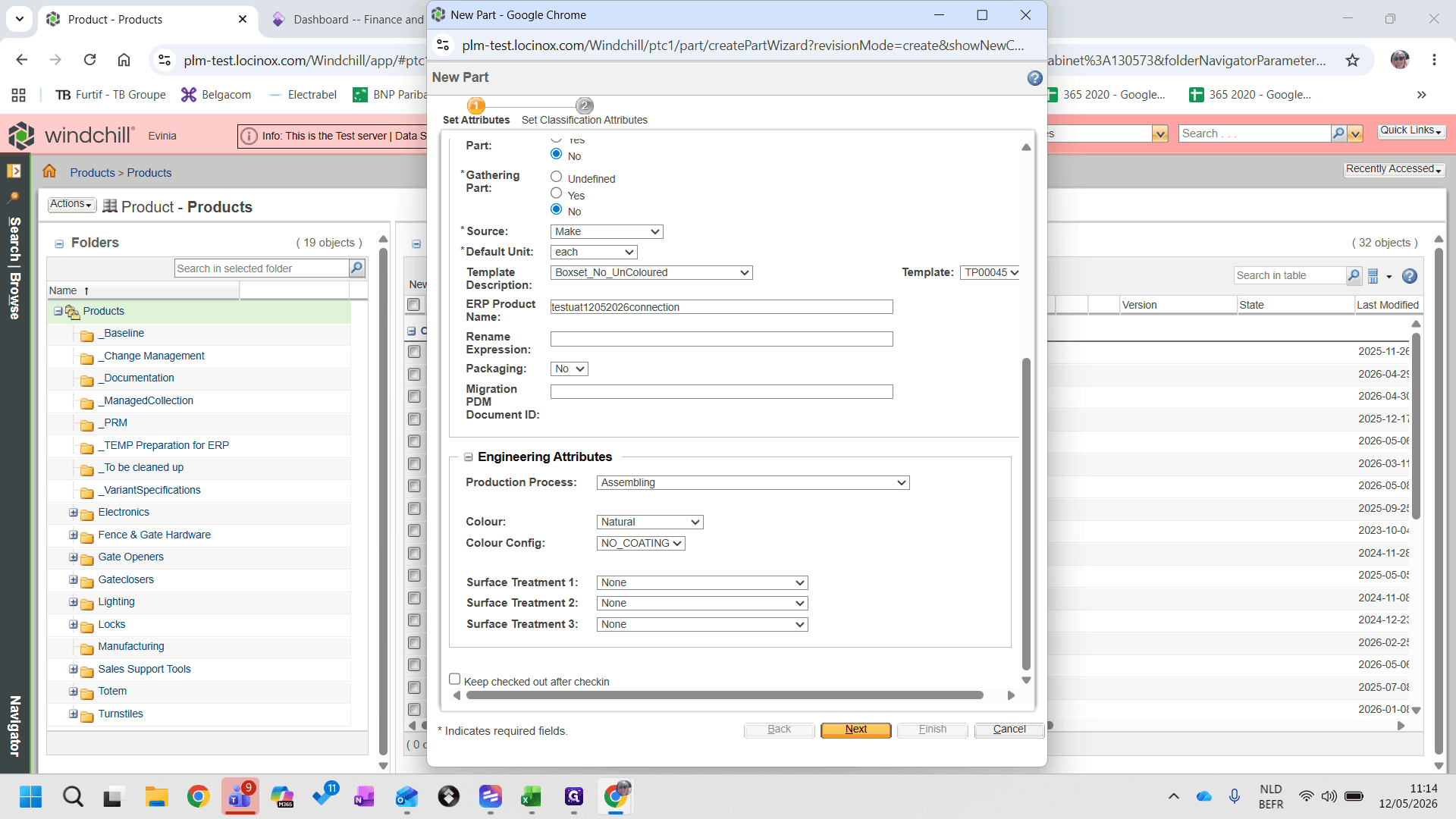Switch to the Dashboard Finance browser tab
This screenshot has height=819, width=1456.
click(x=349, y=20)
